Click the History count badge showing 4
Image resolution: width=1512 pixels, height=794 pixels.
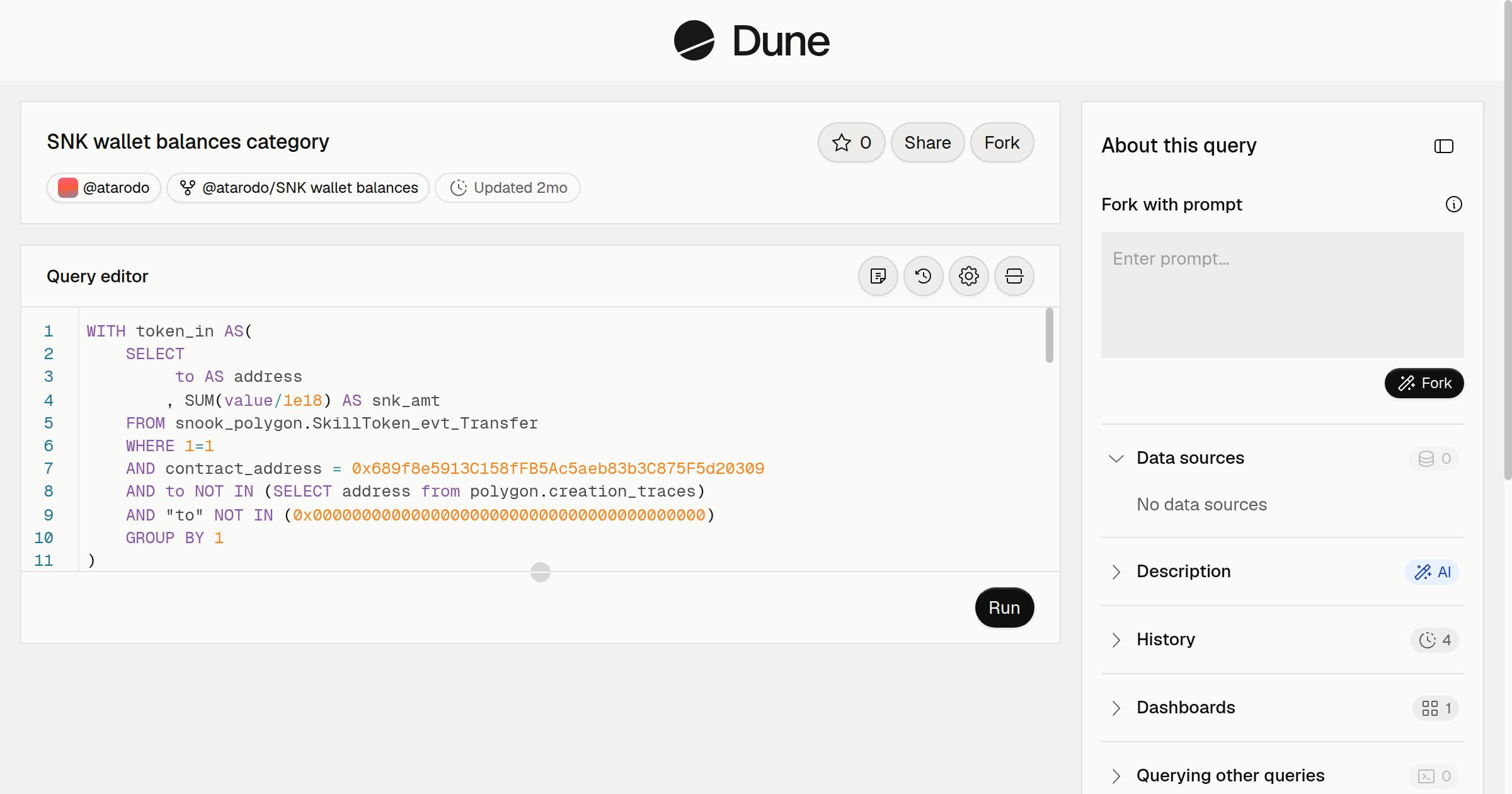pos(1435,640)
